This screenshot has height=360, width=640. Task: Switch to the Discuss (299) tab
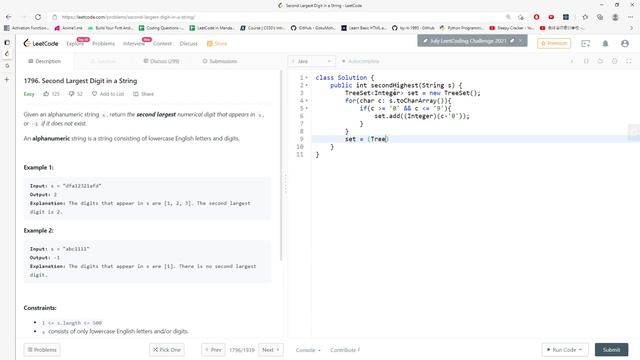tap(162, 61)
